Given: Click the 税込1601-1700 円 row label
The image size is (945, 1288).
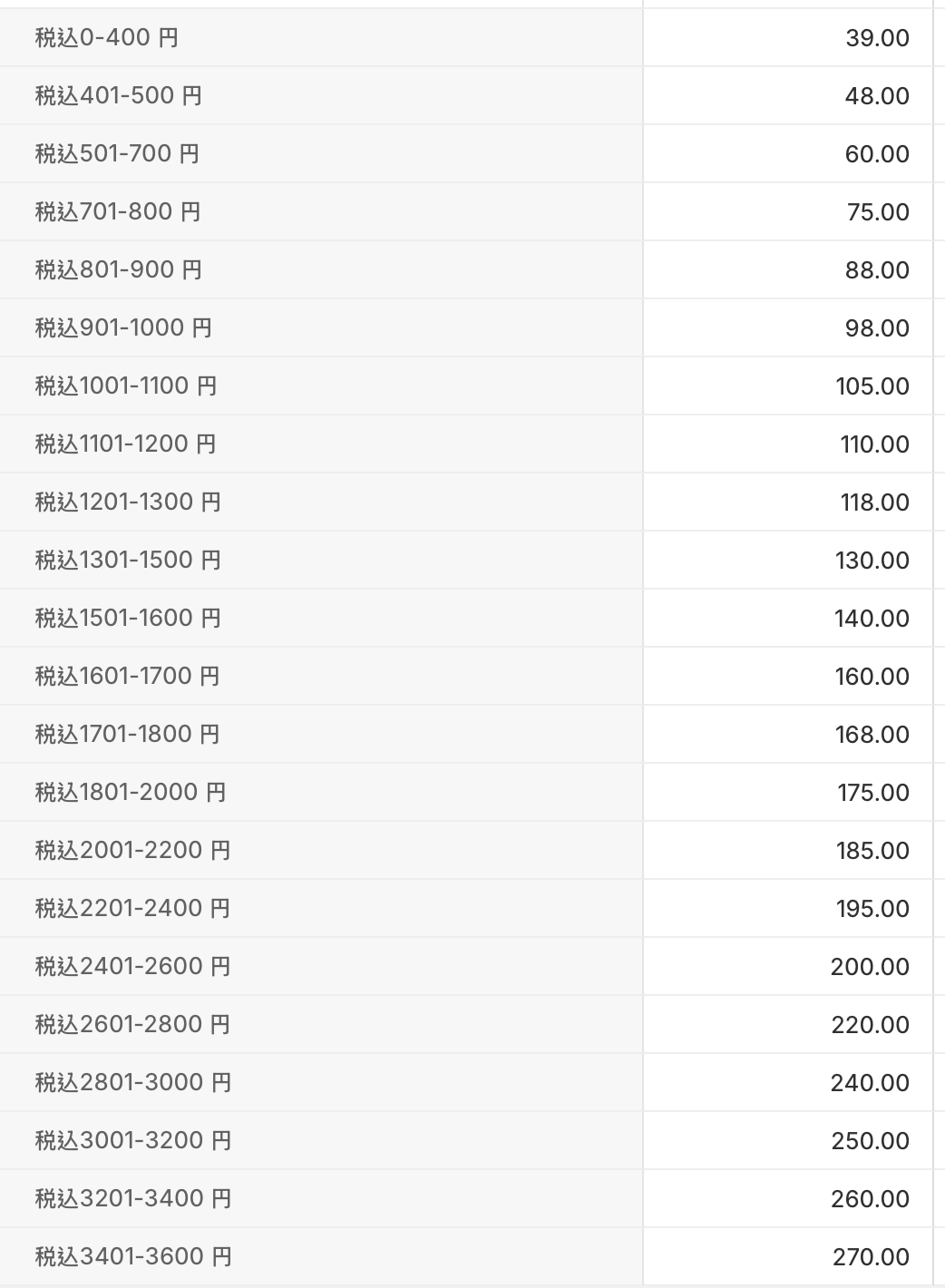Looking at the screenshot, I should [128, 677].
